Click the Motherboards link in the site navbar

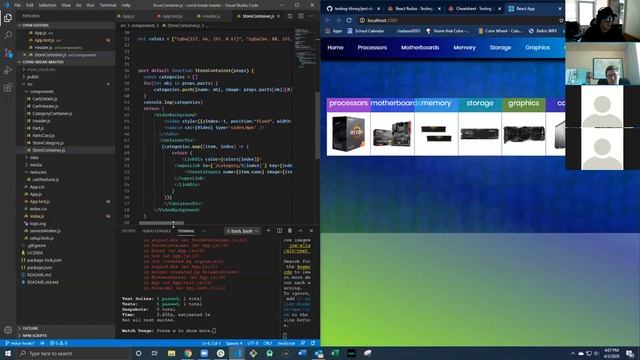(420, 48)
